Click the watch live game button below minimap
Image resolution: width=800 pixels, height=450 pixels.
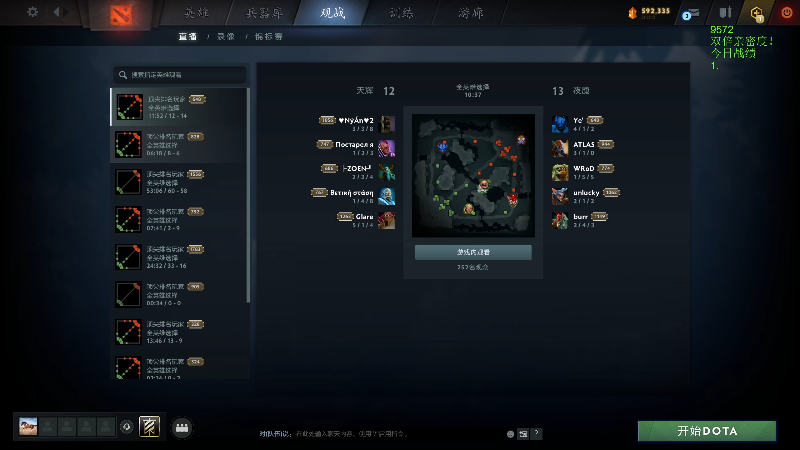coord(473,252)
